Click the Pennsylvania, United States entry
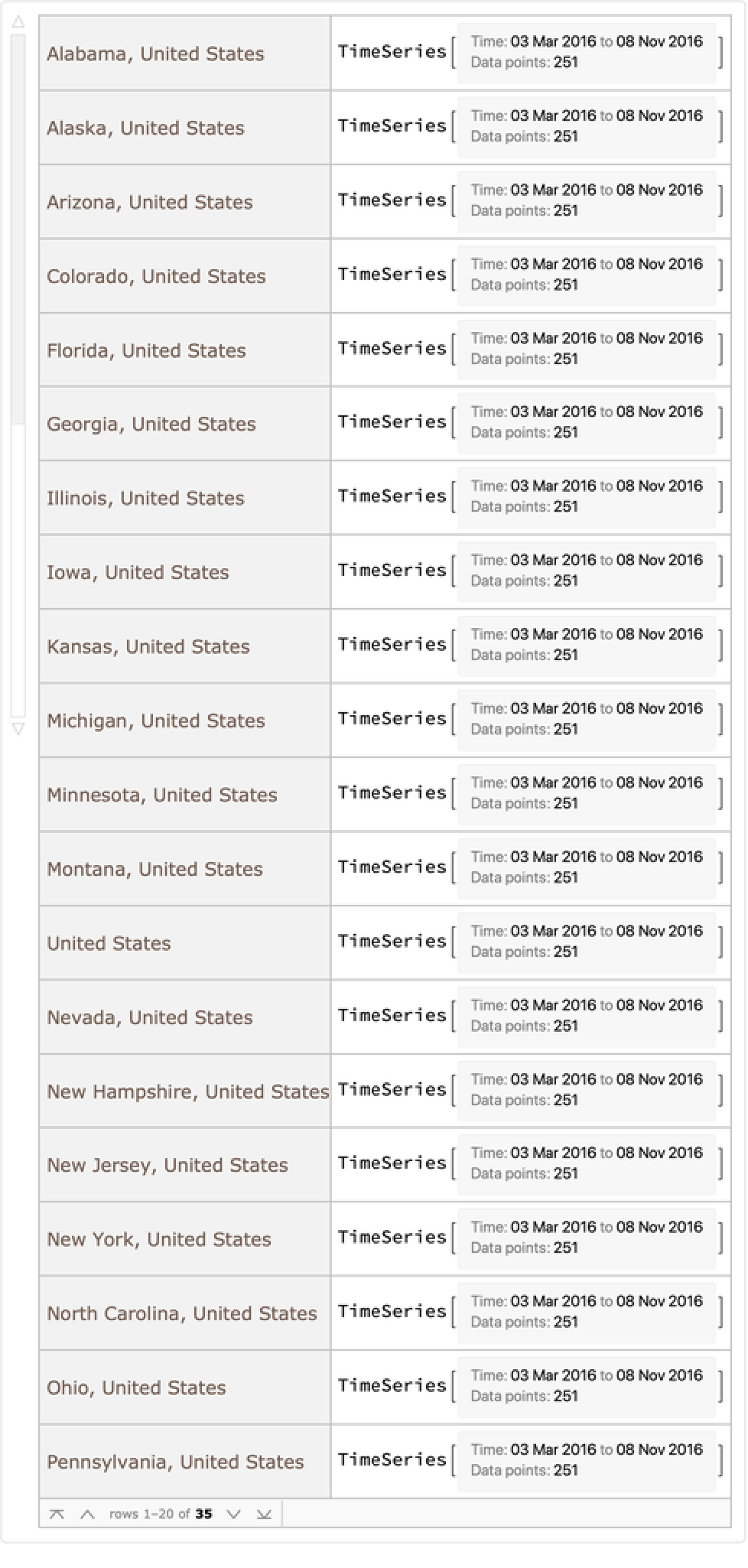748x1568 pixels. point(175,1462)
